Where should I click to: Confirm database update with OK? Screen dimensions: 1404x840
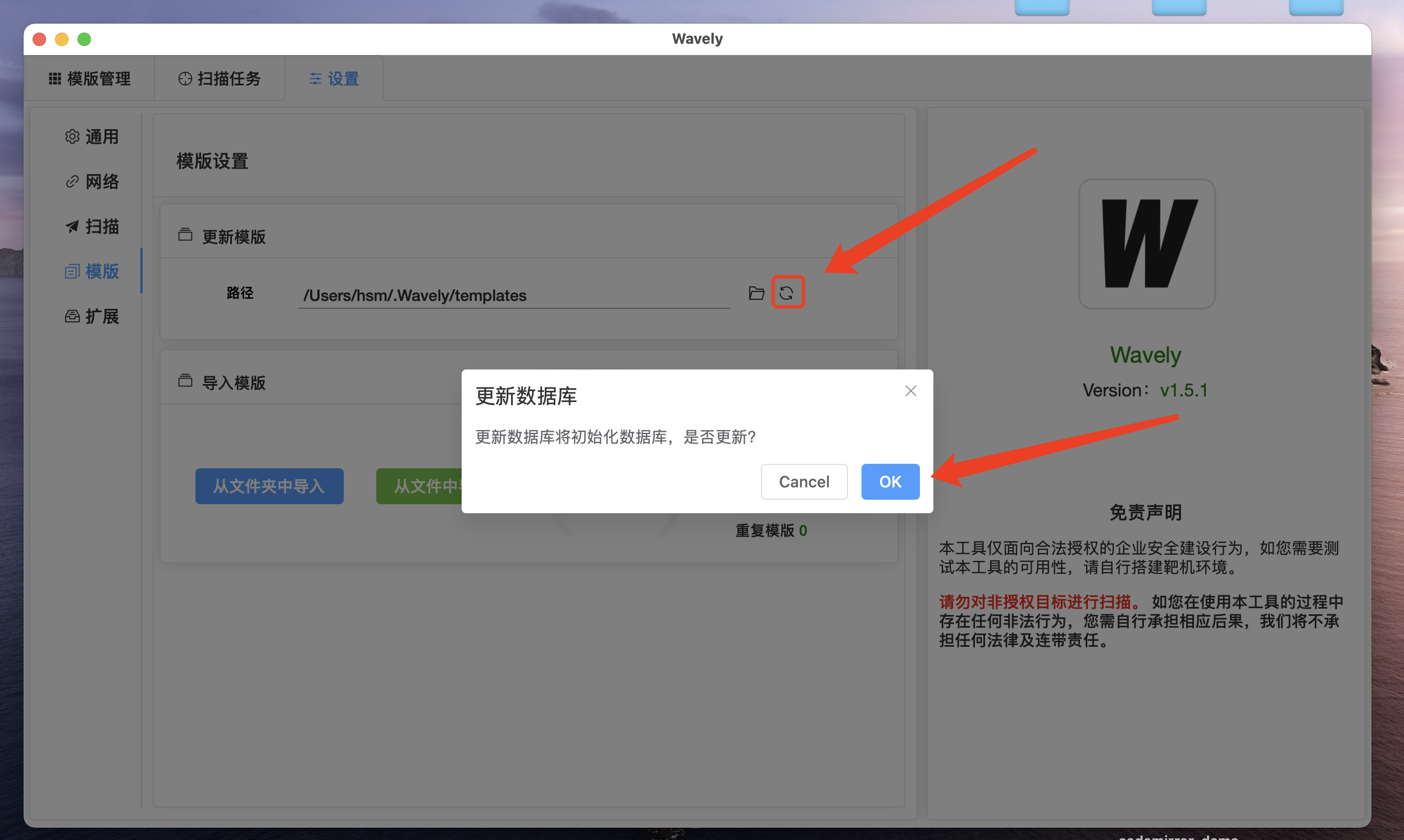(x=890, y=481)
